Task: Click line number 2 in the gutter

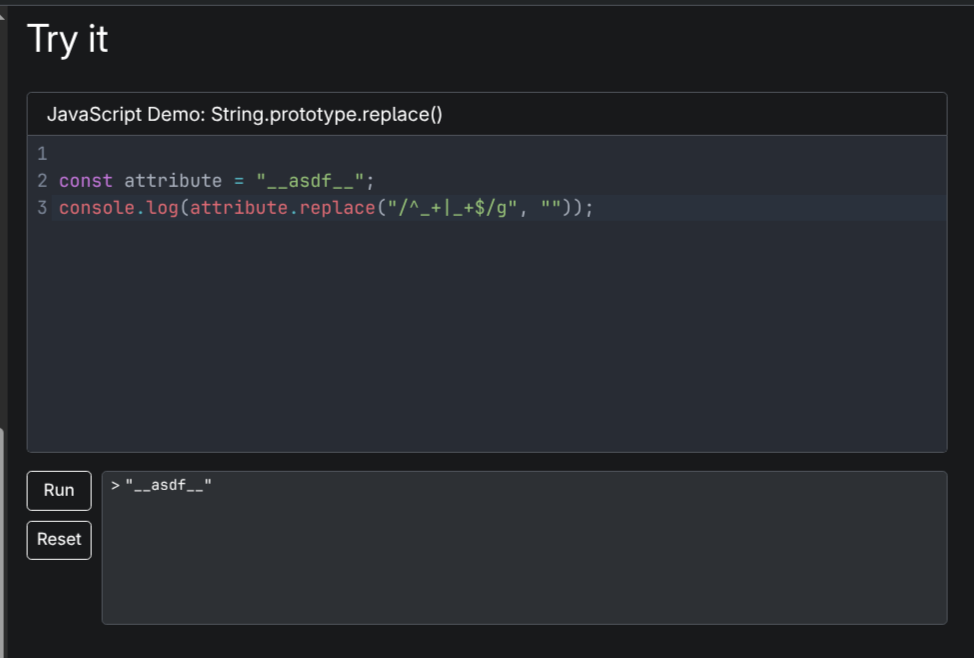Action: (x=42, y=181)
